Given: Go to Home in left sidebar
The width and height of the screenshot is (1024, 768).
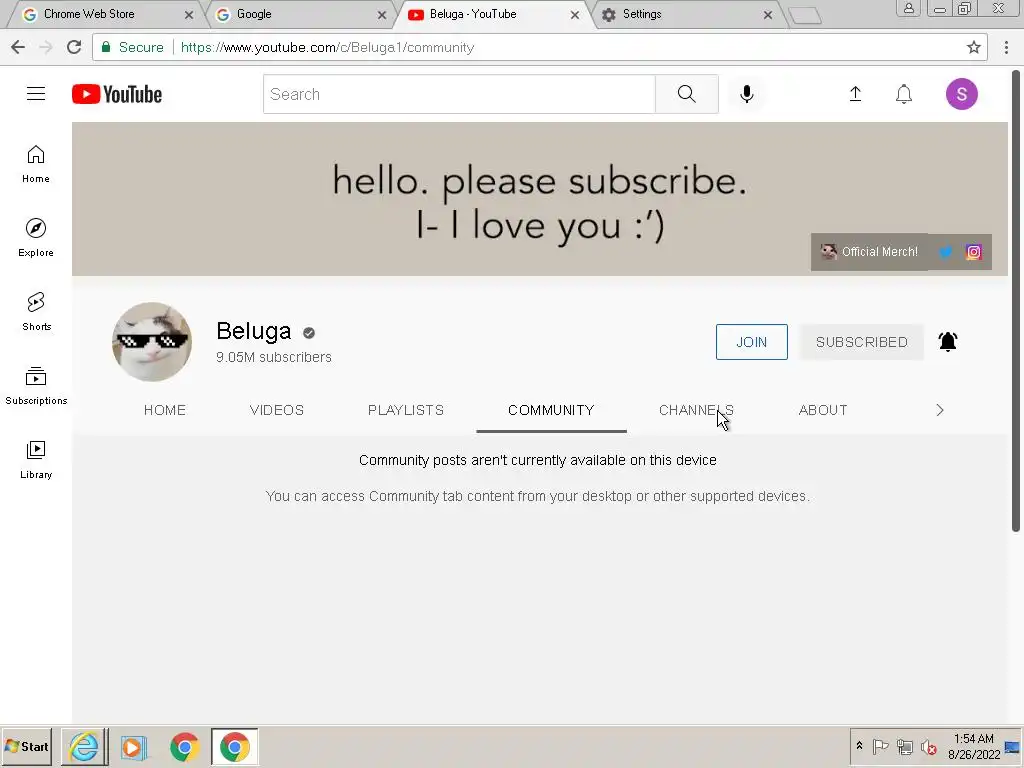Looking at the screenshot, I should pos(36,164).
